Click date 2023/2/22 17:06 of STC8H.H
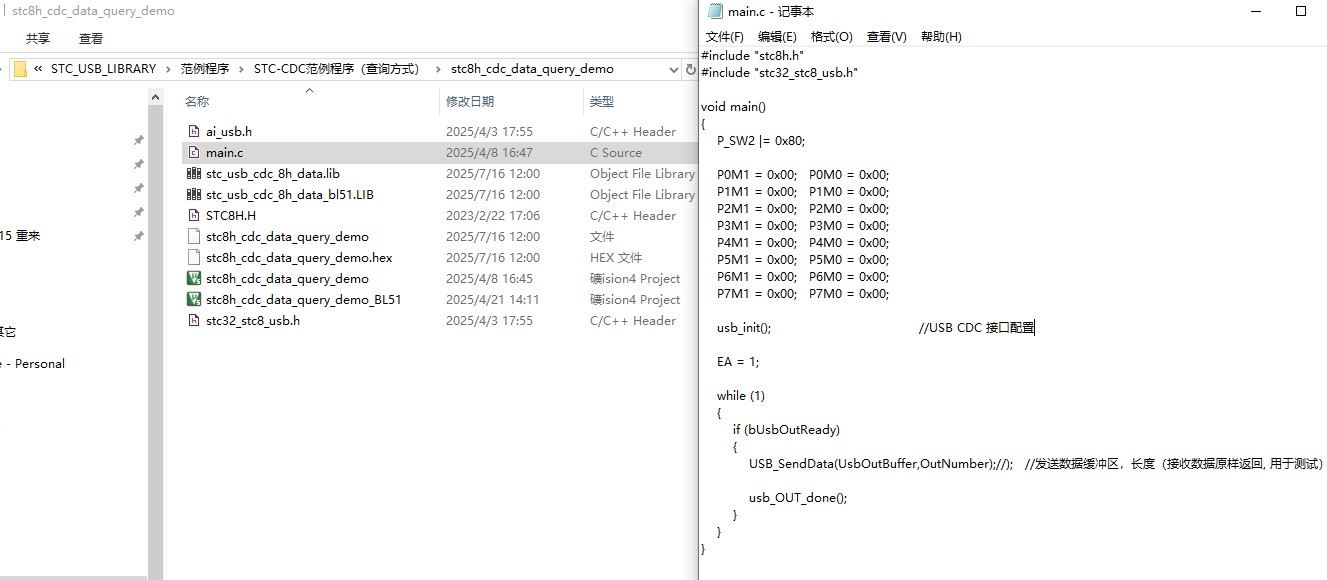This screenshot has width=1327, height=580. point(493,215)
